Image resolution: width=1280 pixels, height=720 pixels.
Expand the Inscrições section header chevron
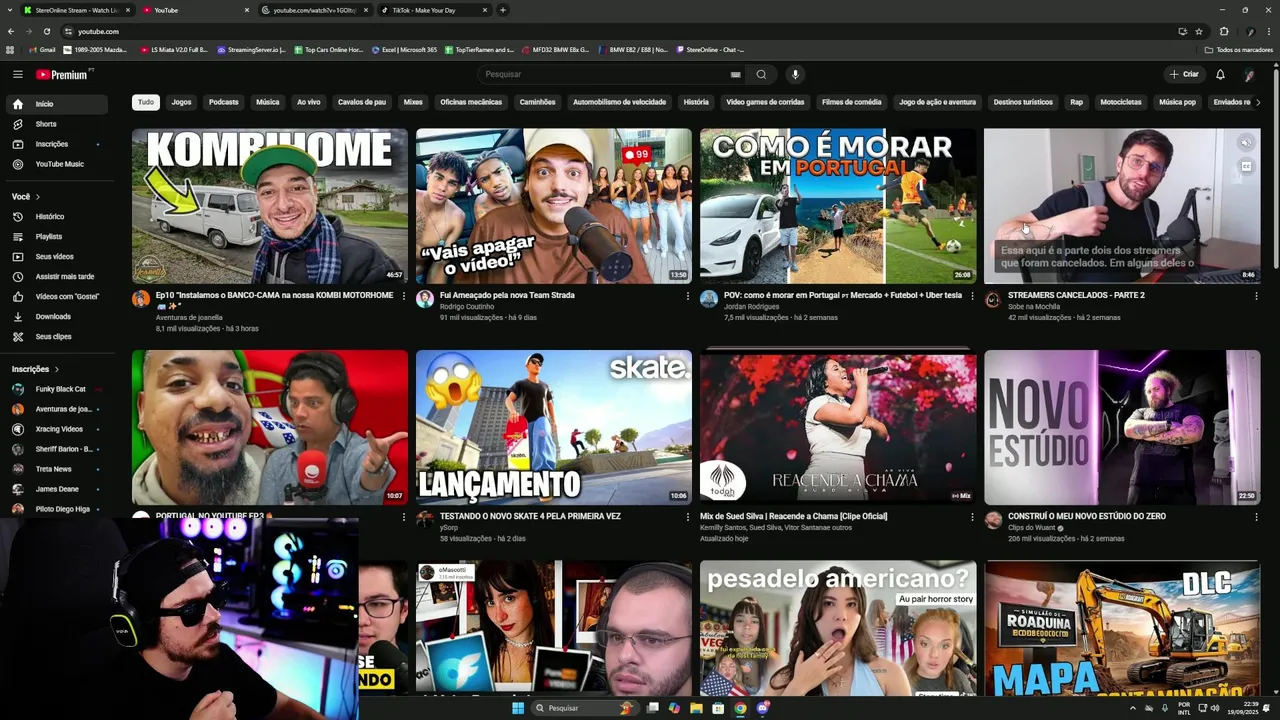pyautogui.click(x=56, y=369)
